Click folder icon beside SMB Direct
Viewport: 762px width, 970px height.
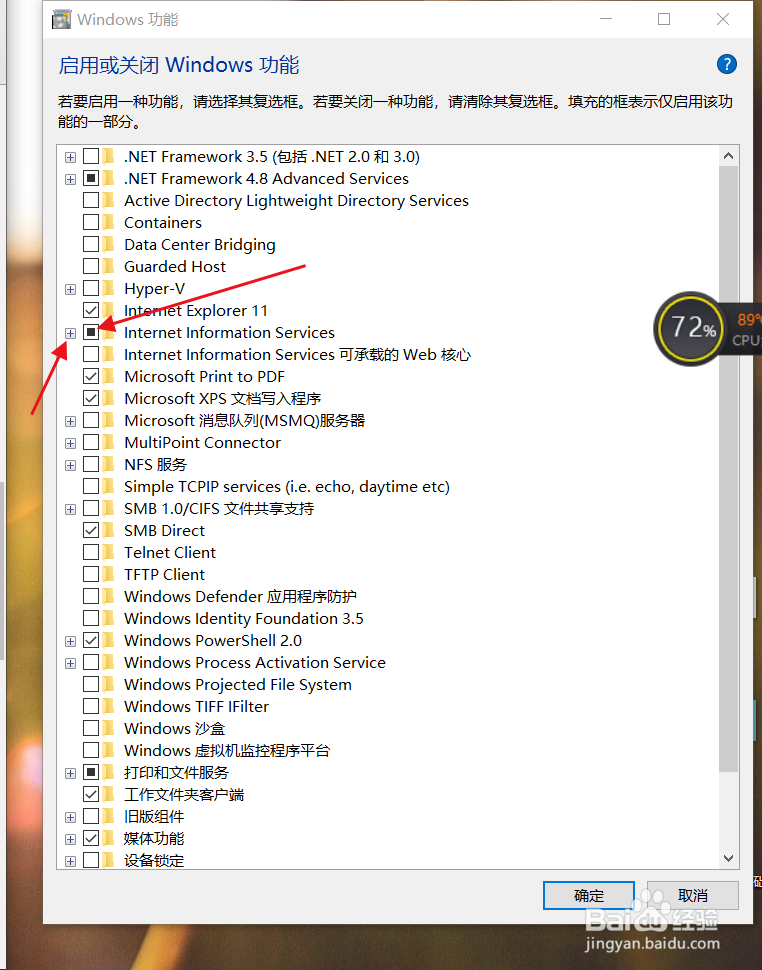pos(109,530)
